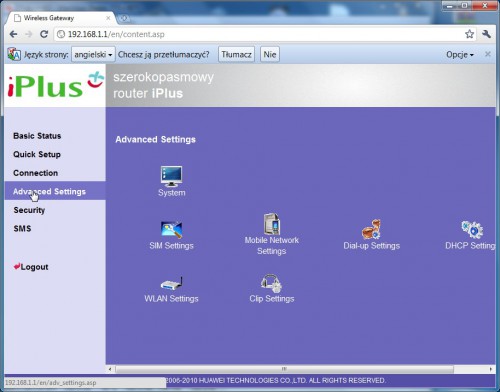Click the Nie button
Screen dimensions: 500x392
[270, 54]
